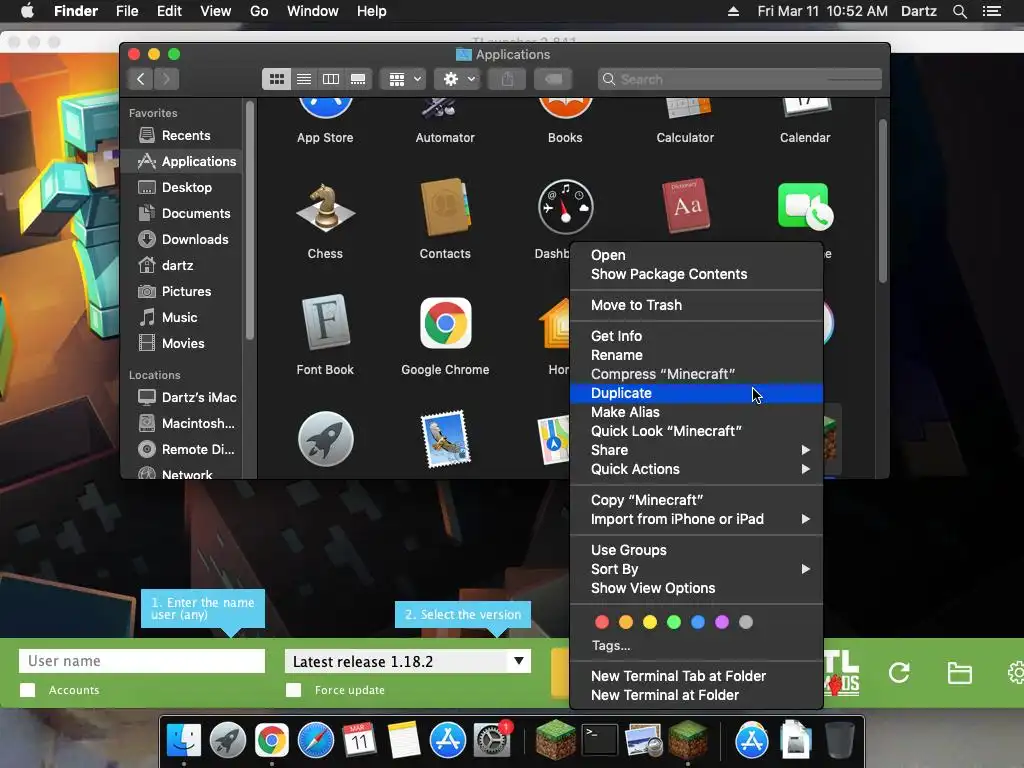Switch Finder to icon view

coord(277,79)
